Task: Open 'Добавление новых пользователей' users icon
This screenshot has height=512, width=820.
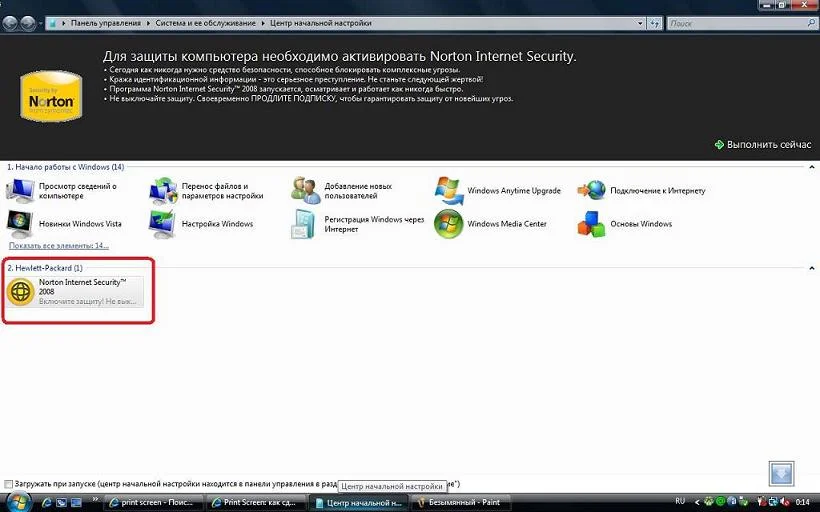Action: point(305,191)
